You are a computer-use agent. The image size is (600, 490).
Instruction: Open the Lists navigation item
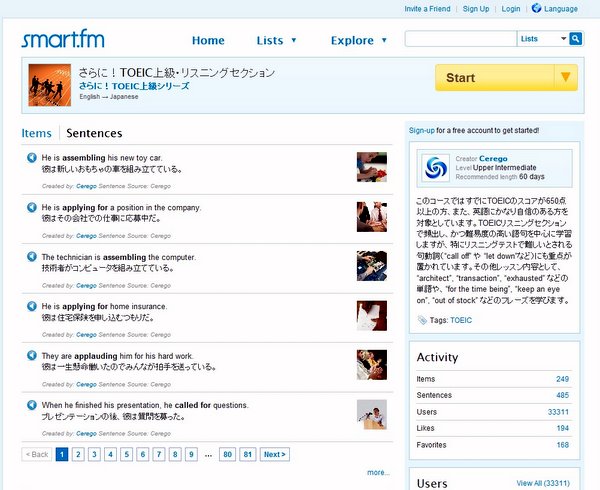[x=270, y=41]
